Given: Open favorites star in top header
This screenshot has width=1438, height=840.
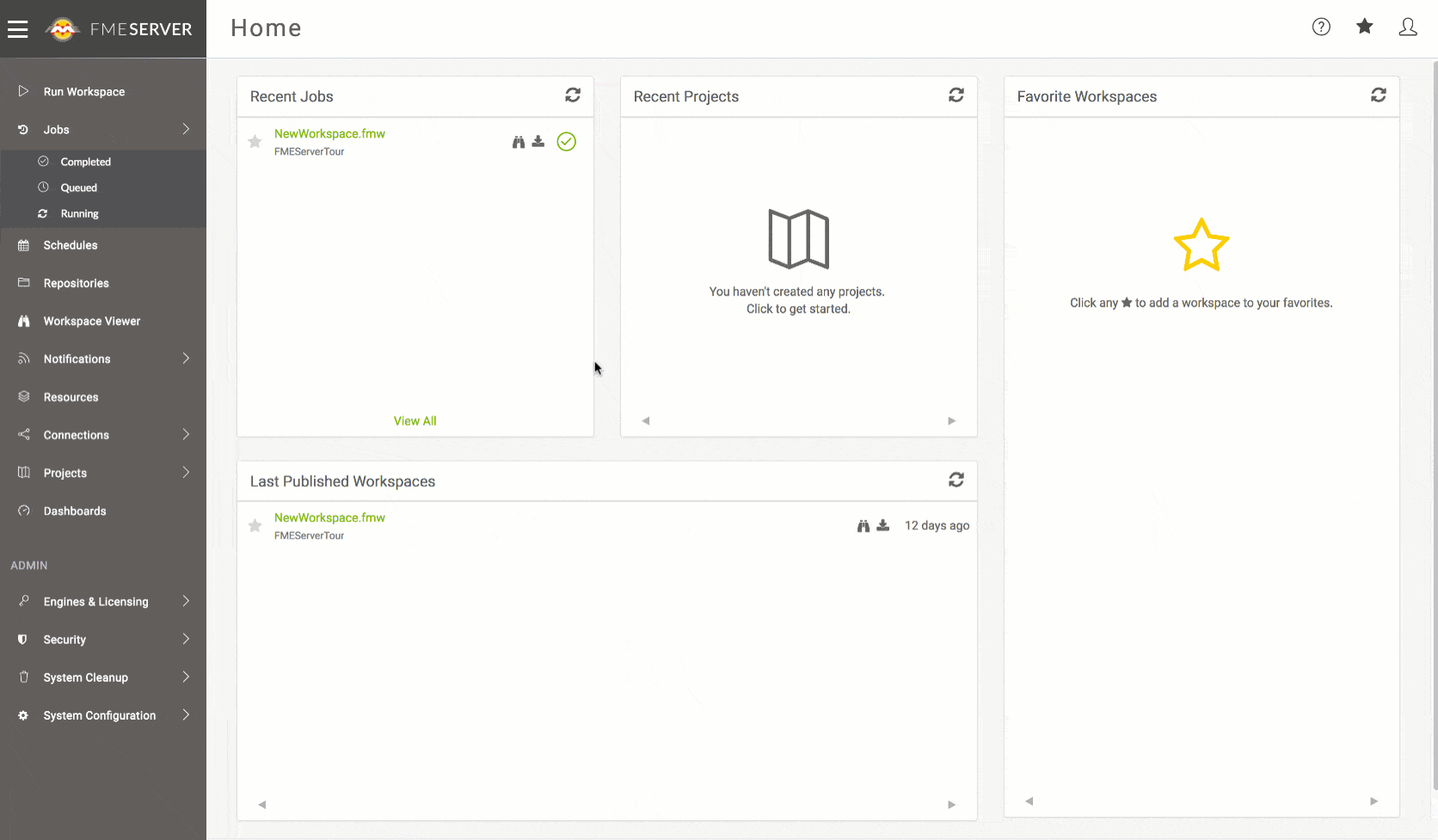Looking at the screenshot, I should [1364, 27].
